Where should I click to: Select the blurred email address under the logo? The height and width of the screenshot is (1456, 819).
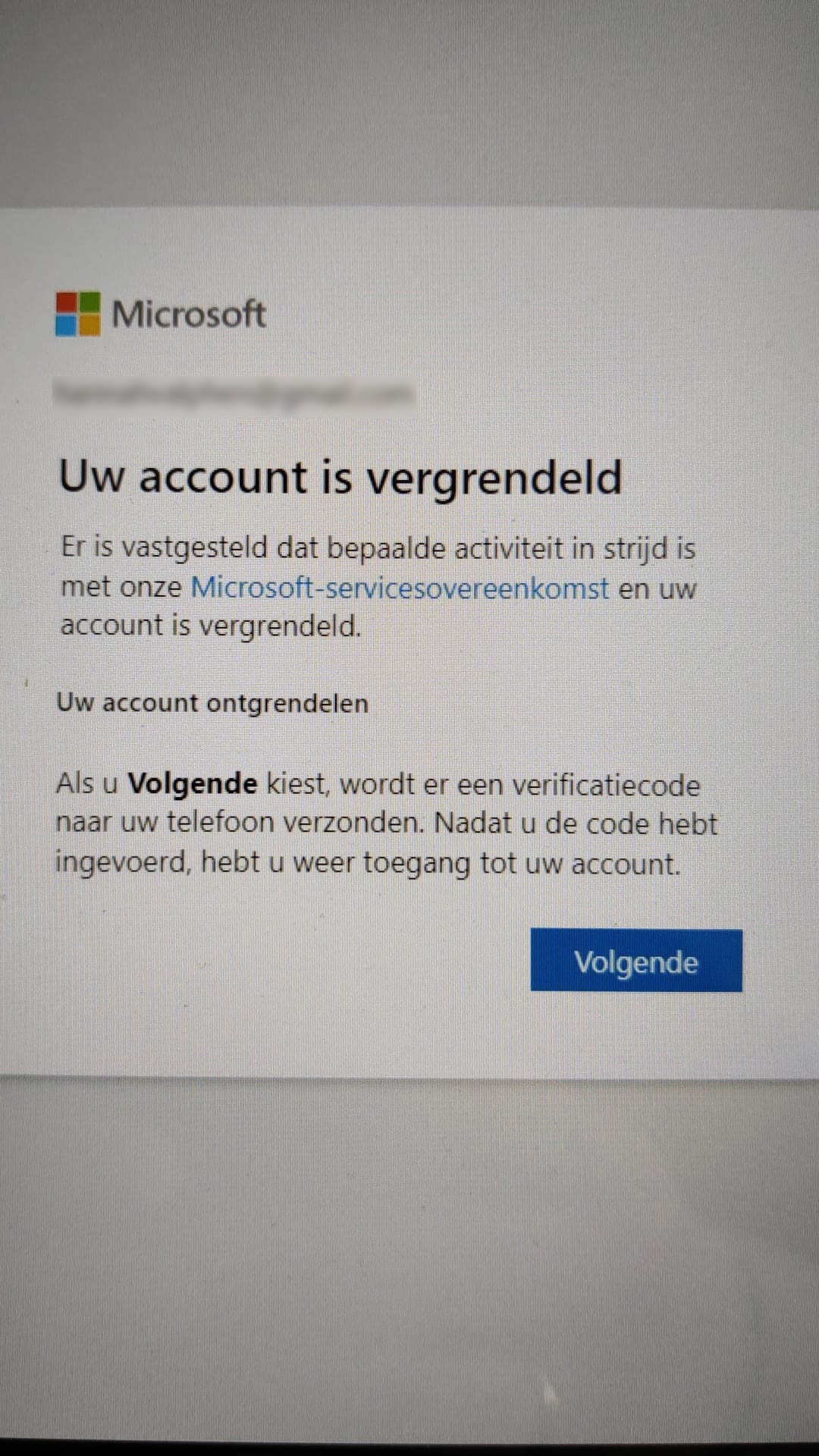[x=235, y=394]
